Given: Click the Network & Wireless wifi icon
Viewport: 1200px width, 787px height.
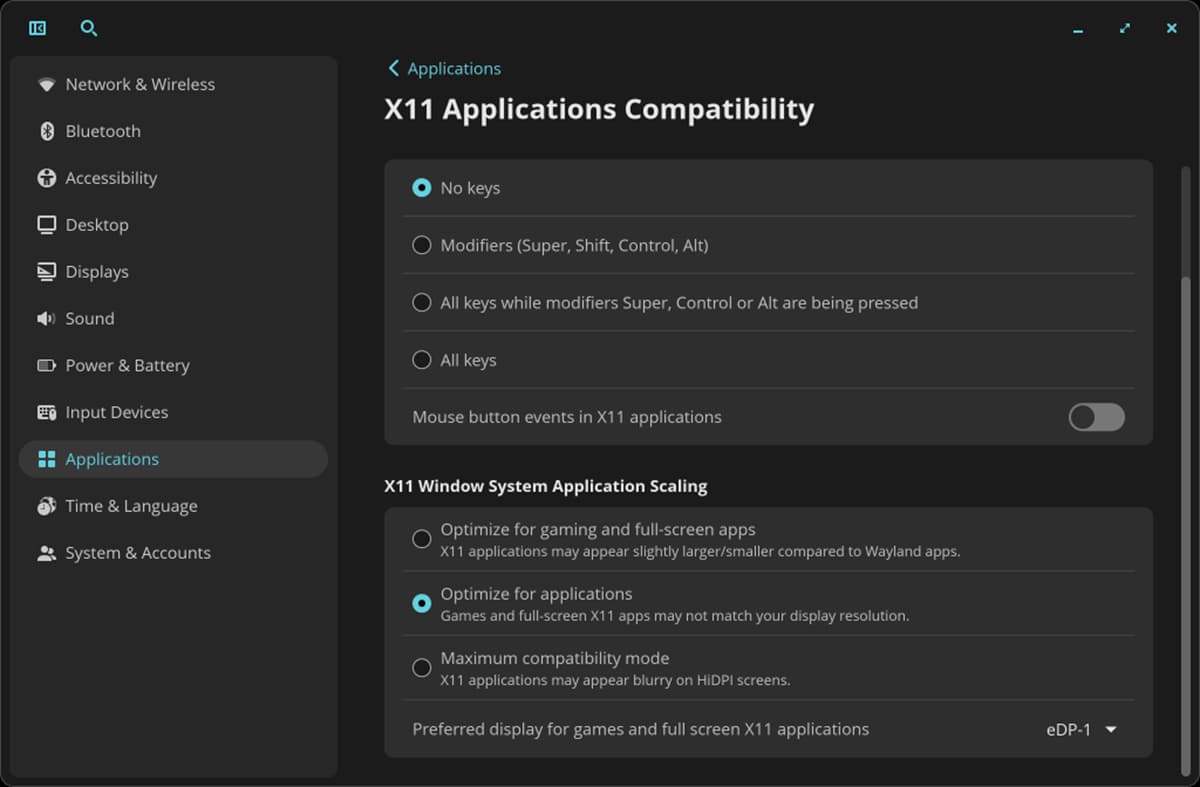Looking at the screenshot, I should click(x=46, y=85).
